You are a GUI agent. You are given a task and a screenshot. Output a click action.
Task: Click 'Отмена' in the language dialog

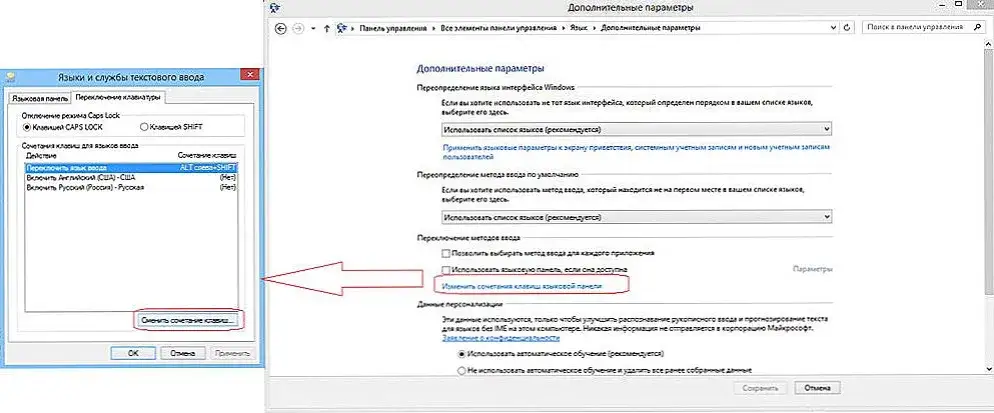pyautogui.click(x=184, y=353)
